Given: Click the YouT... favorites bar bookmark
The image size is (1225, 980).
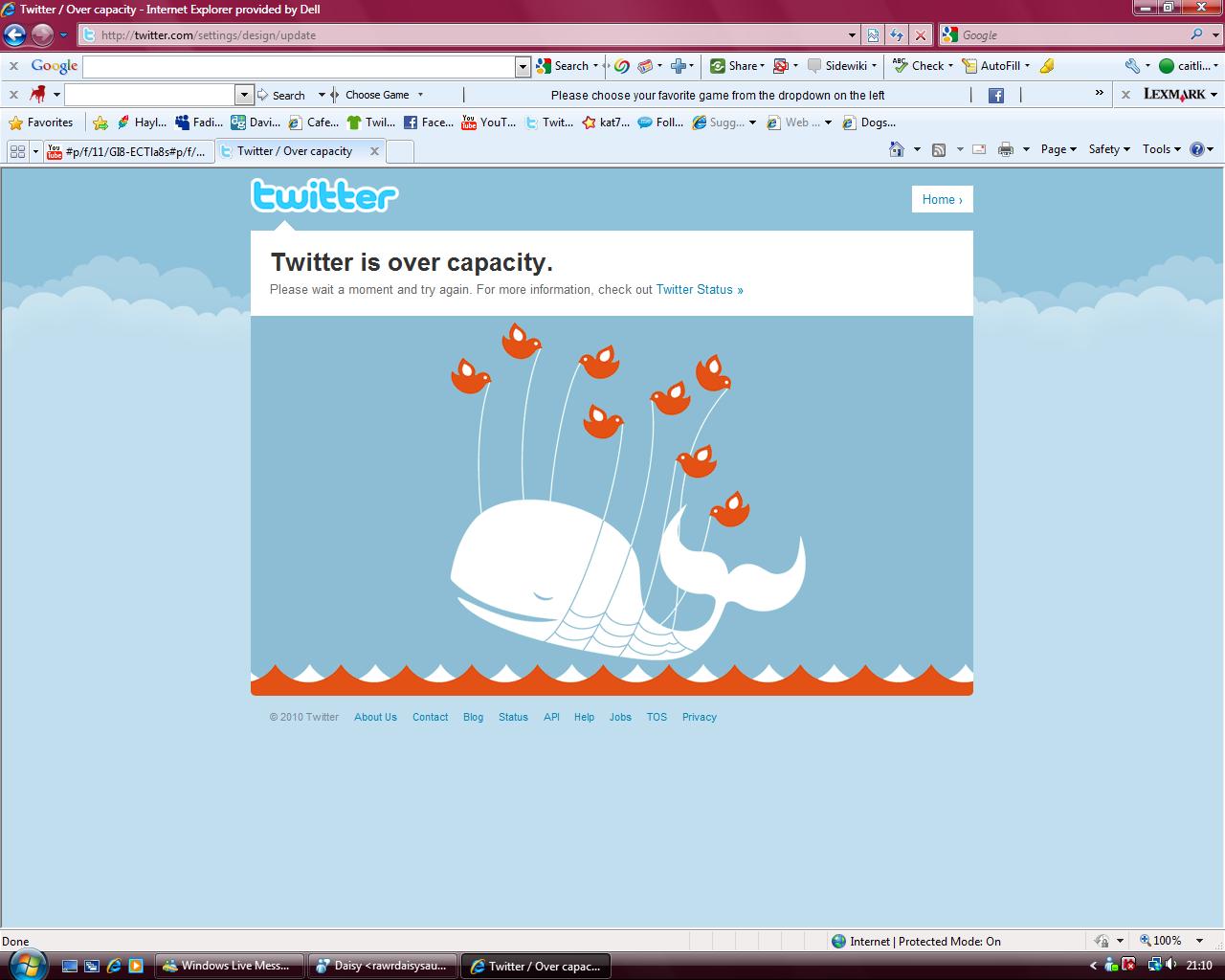Looking at the screenshot, I should pyautogui.click(x=489, y=122).
